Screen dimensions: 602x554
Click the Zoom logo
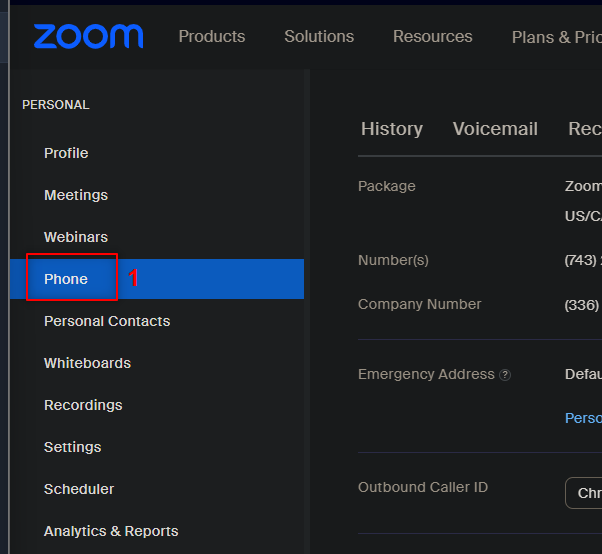pyautogui.click(x=88, y=36)
